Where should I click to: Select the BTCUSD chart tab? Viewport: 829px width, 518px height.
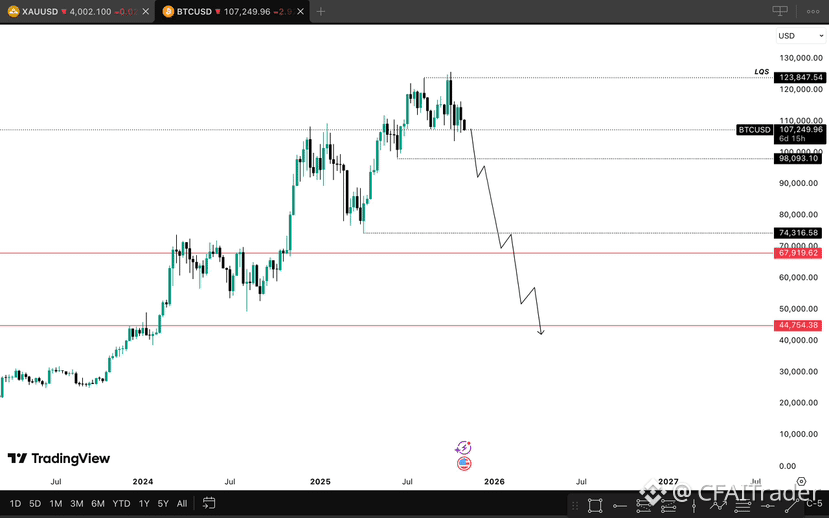tap(232, 11)
